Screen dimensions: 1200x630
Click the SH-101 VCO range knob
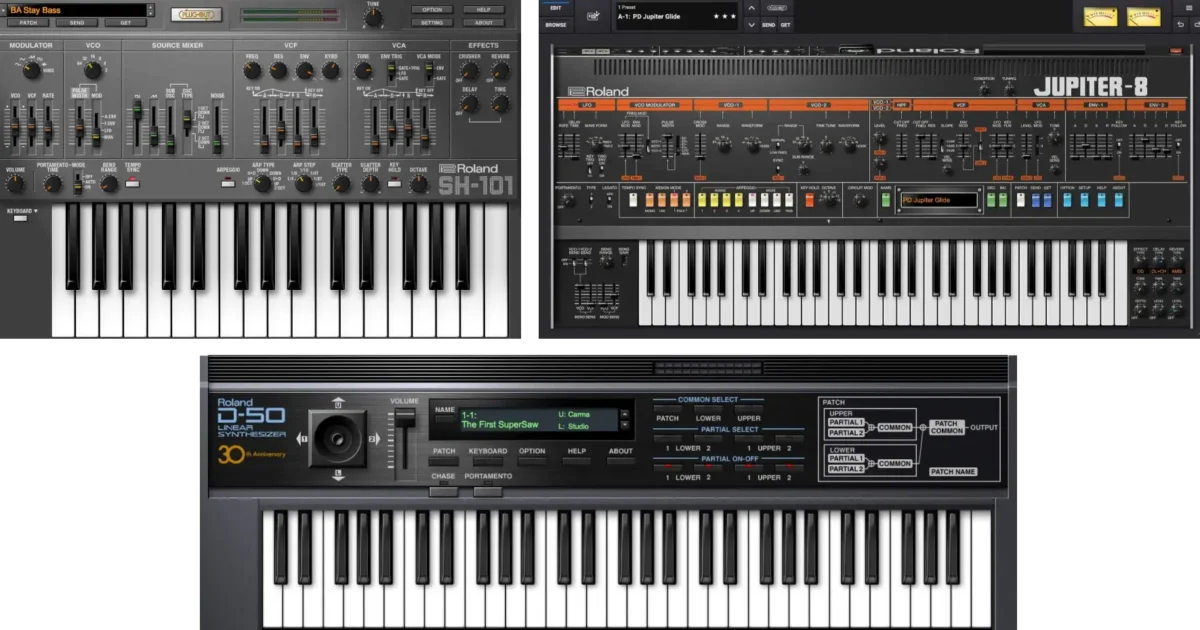pyautogui.click(x=93, y=70)
